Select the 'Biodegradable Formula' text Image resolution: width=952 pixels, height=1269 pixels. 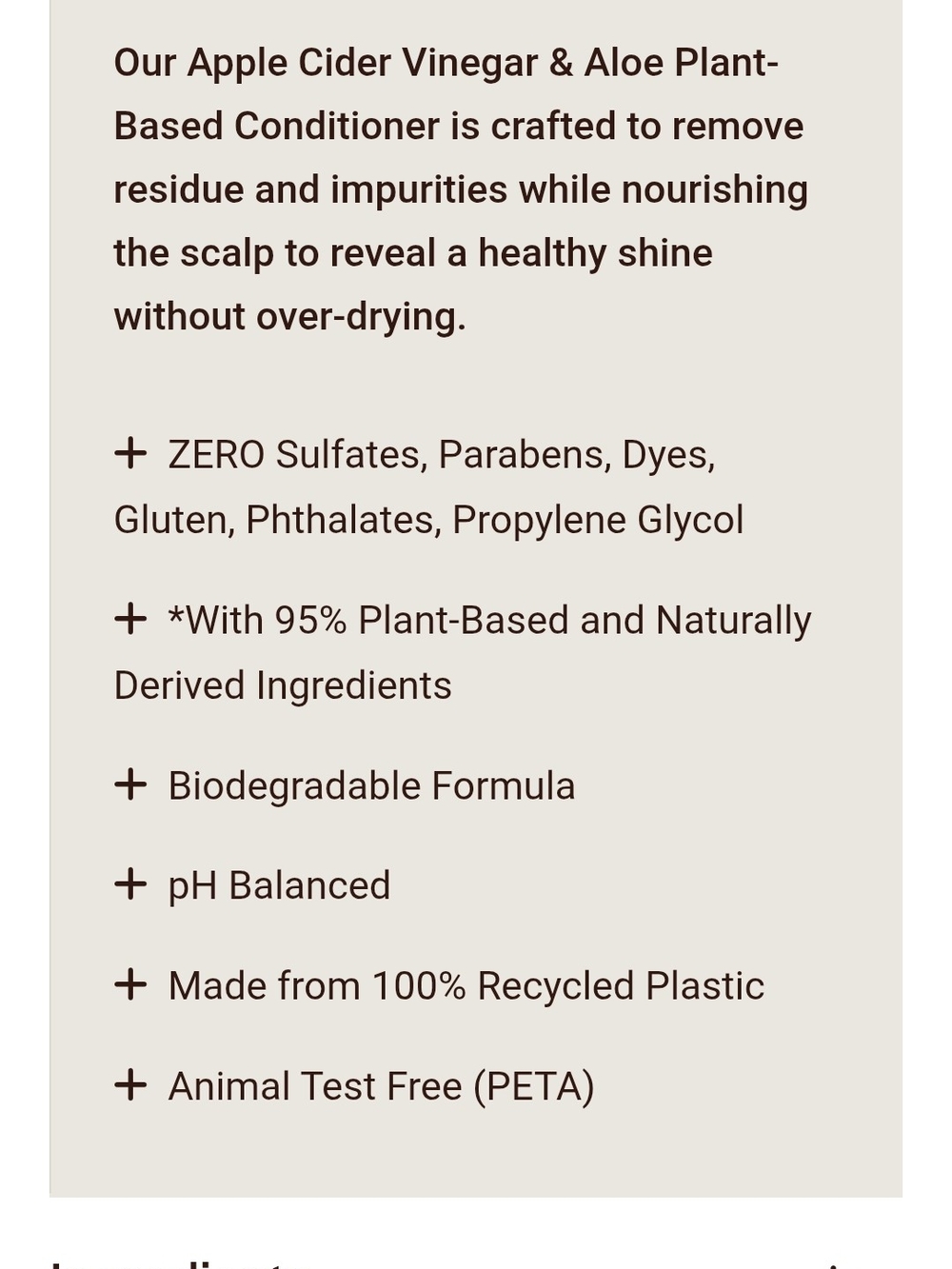pos(371,786)
